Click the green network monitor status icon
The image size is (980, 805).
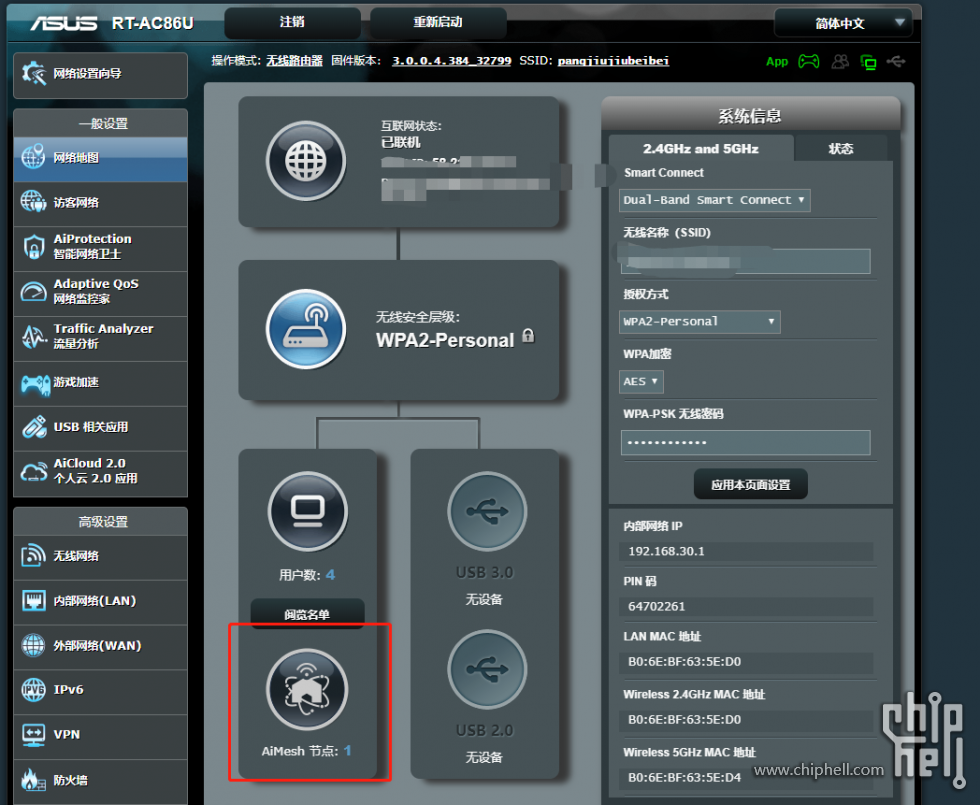click(868, 62)
